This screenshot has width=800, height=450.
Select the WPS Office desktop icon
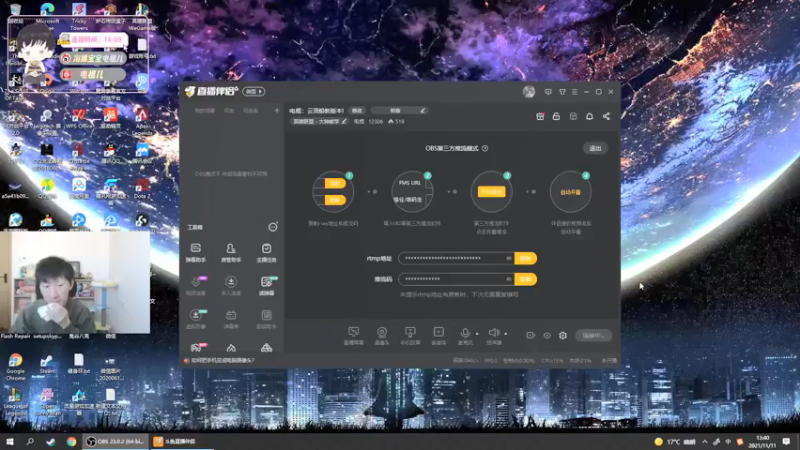79,118
